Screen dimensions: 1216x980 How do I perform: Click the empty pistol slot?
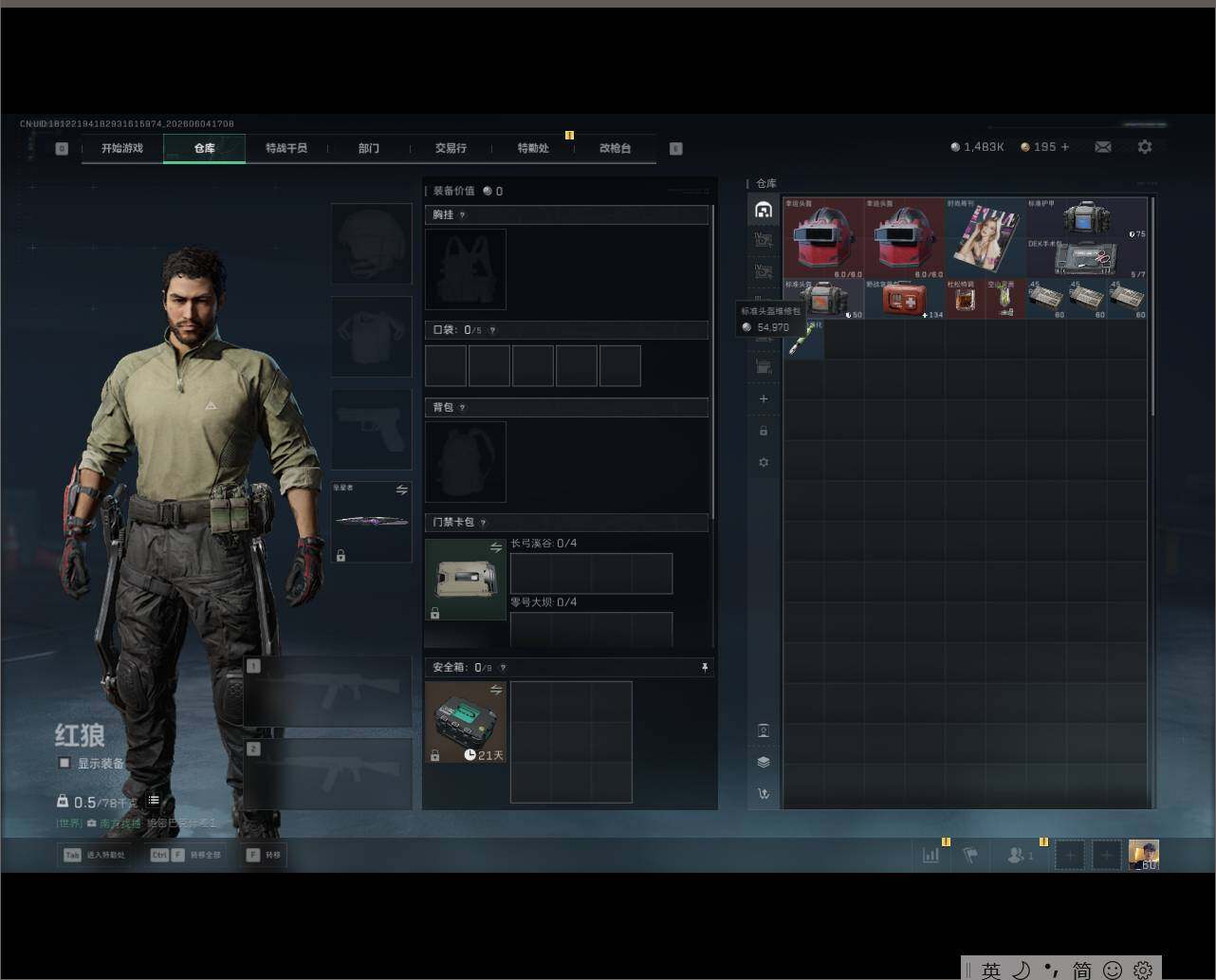click(372, 429)
